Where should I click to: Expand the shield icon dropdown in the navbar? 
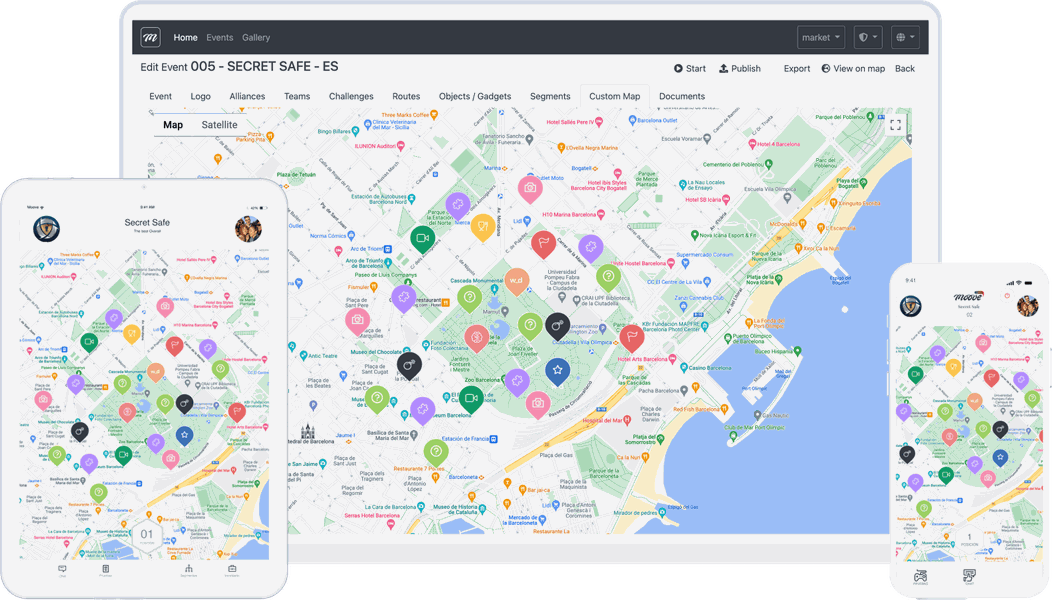pos(867,38)
